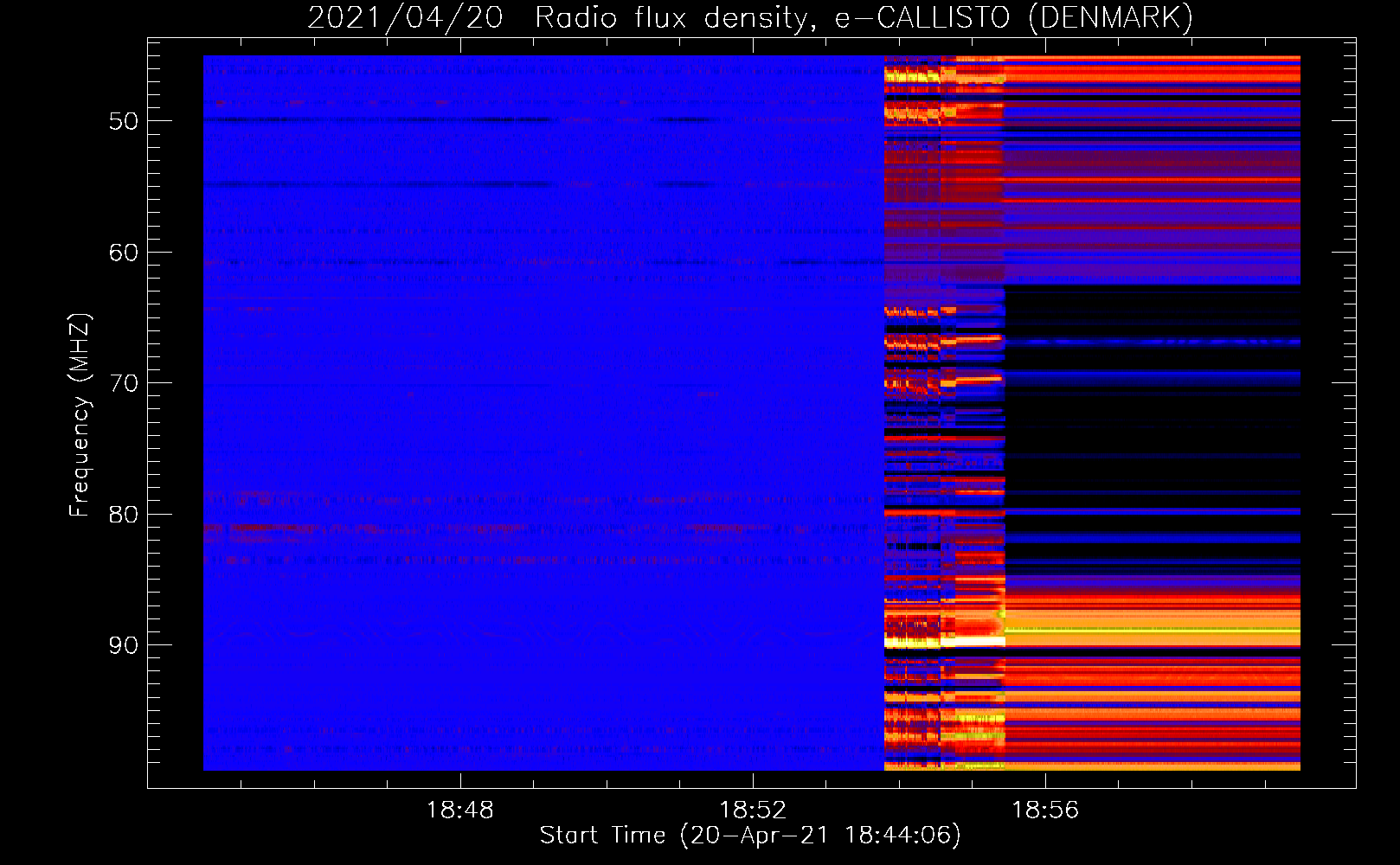The width and height of the screenshot is (1400, 865).
Task: Click the y-axis label 'Frequency (MHZ)'
Action: point(80,415)
